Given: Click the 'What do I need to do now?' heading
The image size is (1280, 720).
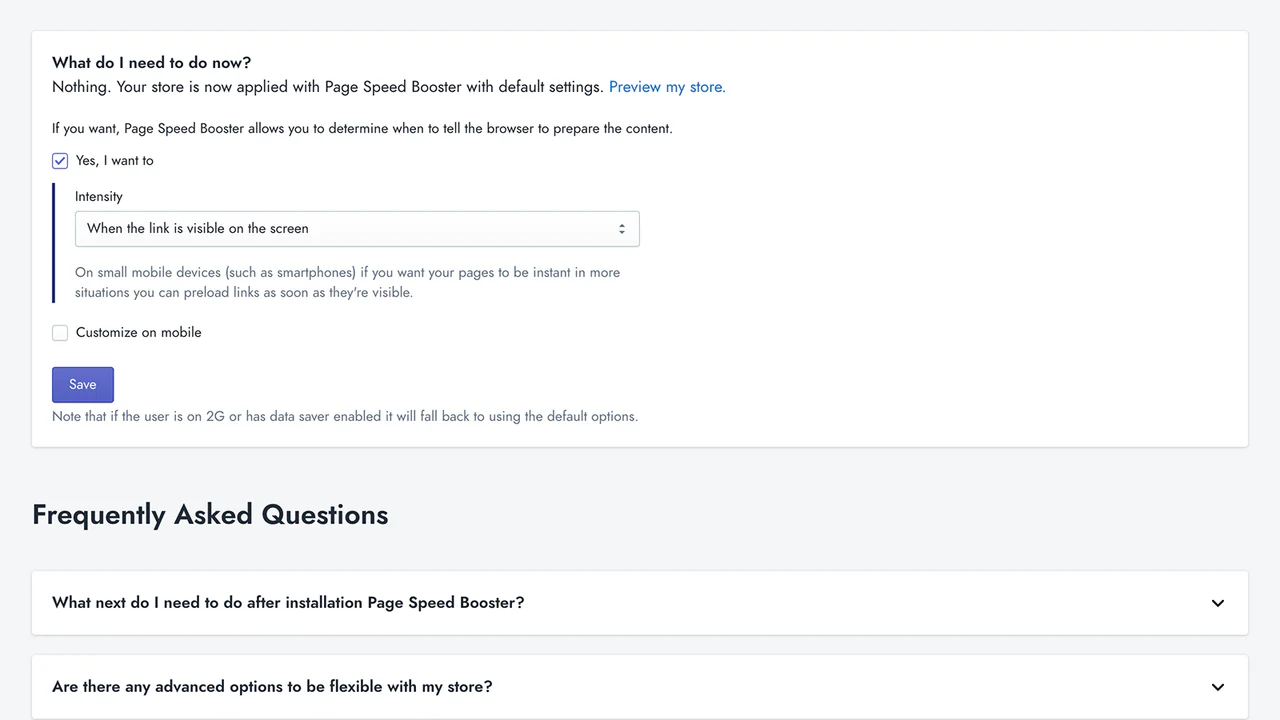Looking at the screenshot, I should pyautogui.click(x=151, y=63).
